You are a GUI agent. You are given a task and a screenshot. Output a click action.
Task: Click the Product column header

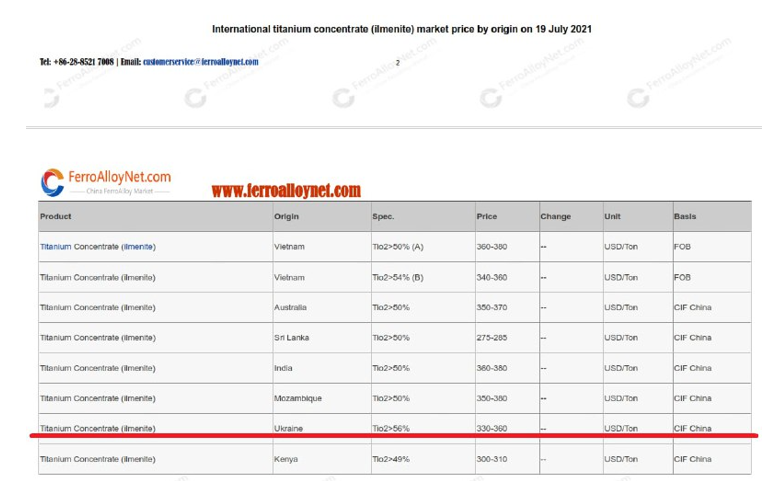pyautogui.click(x=56, y=216)
